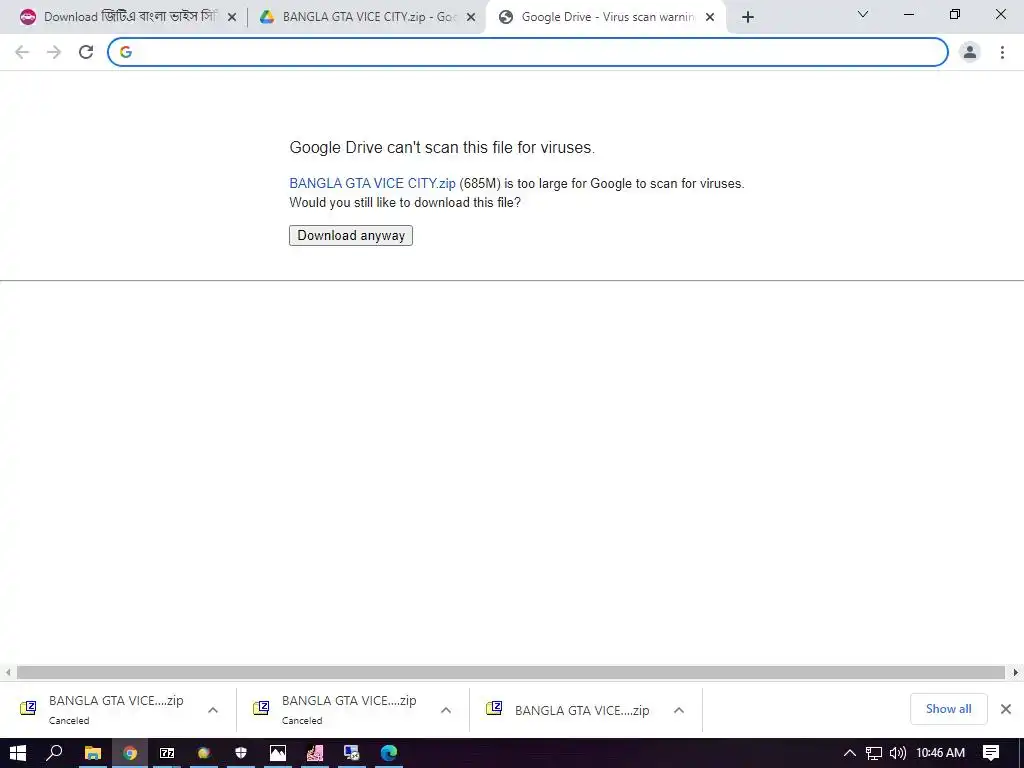Image resolution: width=1024 pixels, height=768 pixels.
Task: Open the monitor app taskbar icon left of Edge
Action: [x=351, y=753]
